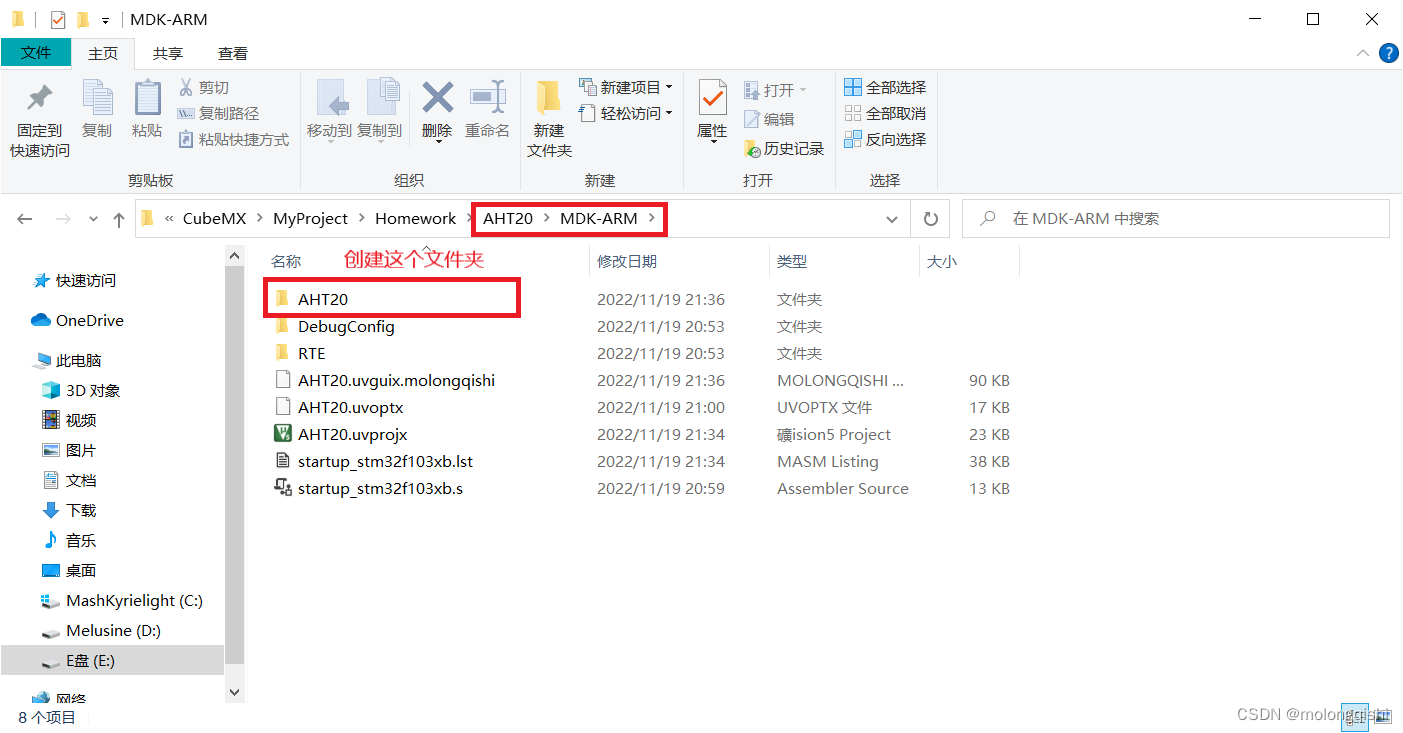Click Move to (移动到) icon
Image resolution: width=1403 pixels, height=733 pixels.
(330, 98)
